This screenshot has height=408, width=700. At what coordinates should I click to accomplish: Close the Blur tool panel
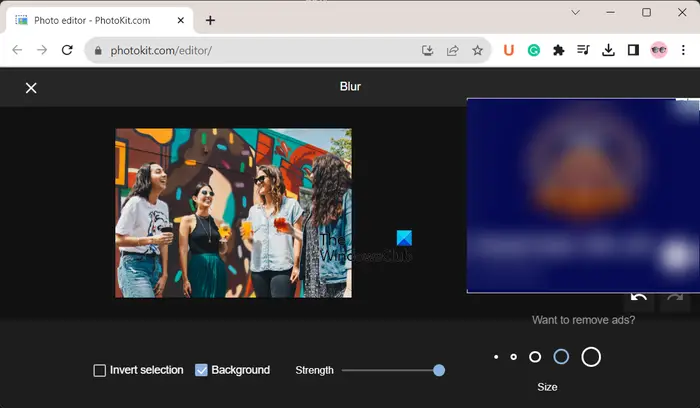click(31, 88)
